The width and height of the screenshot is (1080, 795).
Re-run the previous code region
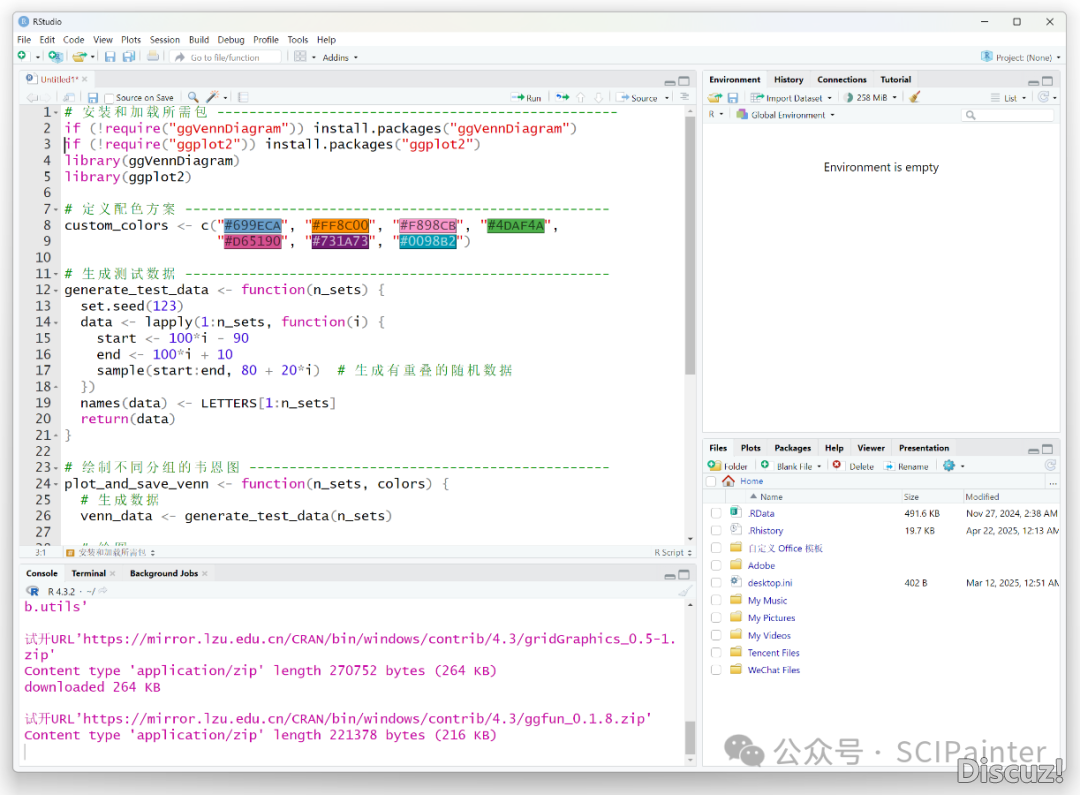click(x=563, y=98)
